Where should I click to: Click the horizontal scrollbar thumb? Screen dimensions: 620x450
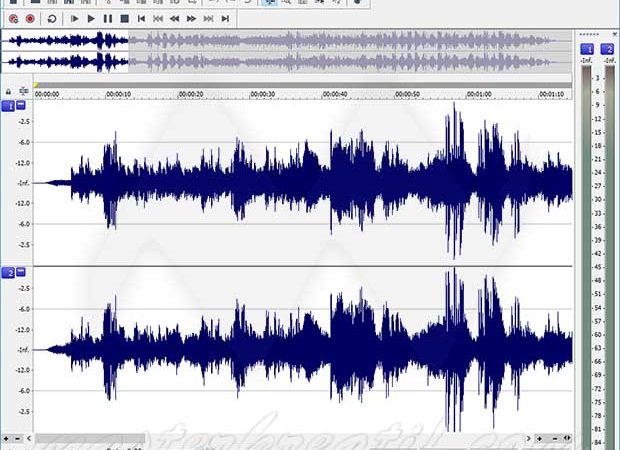[90, 438]
